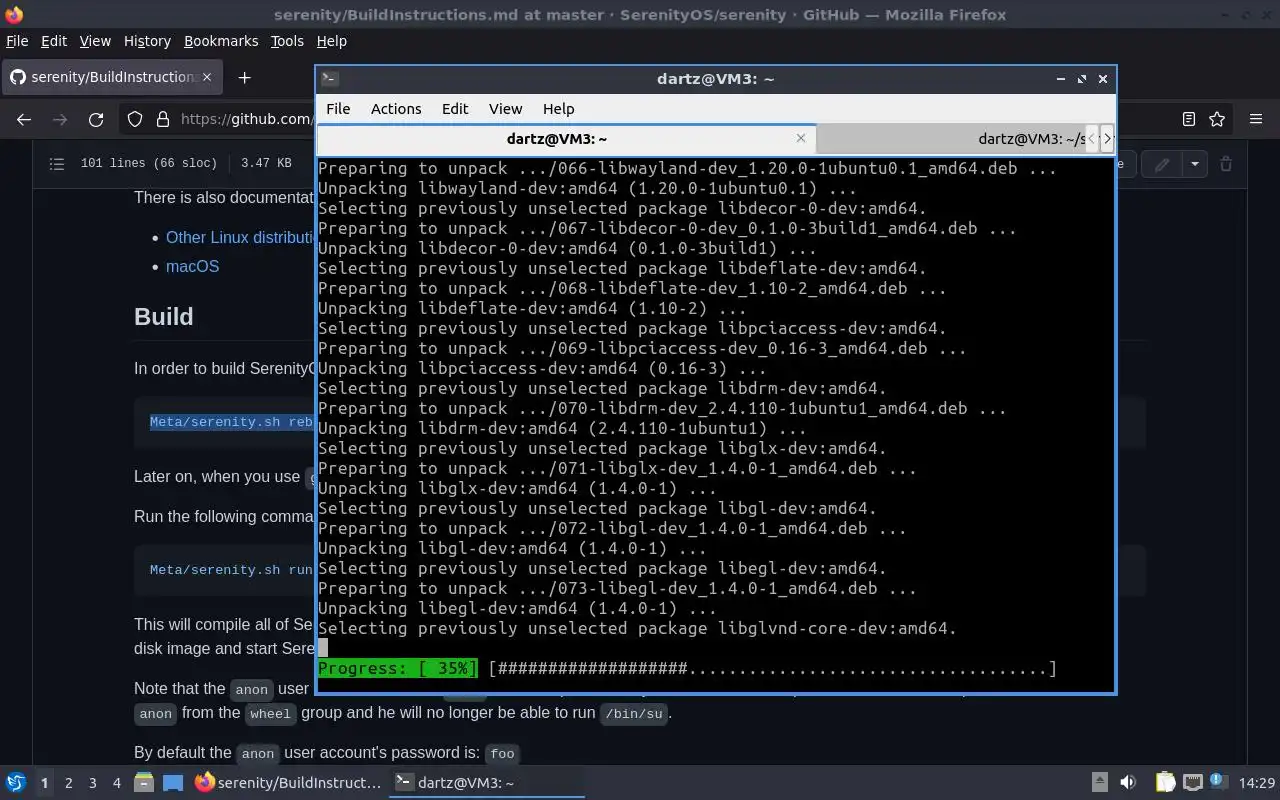Open Firefox hamburger application menu

tap(1256, 119)
